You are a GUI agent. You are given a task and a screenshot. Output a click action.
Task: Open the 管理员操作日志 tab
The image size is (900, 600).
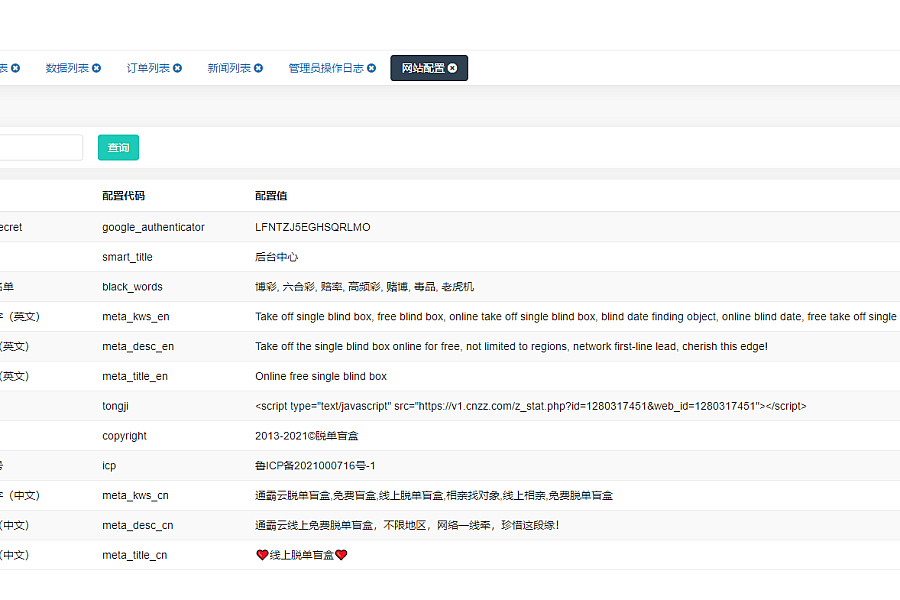(326, 68)
